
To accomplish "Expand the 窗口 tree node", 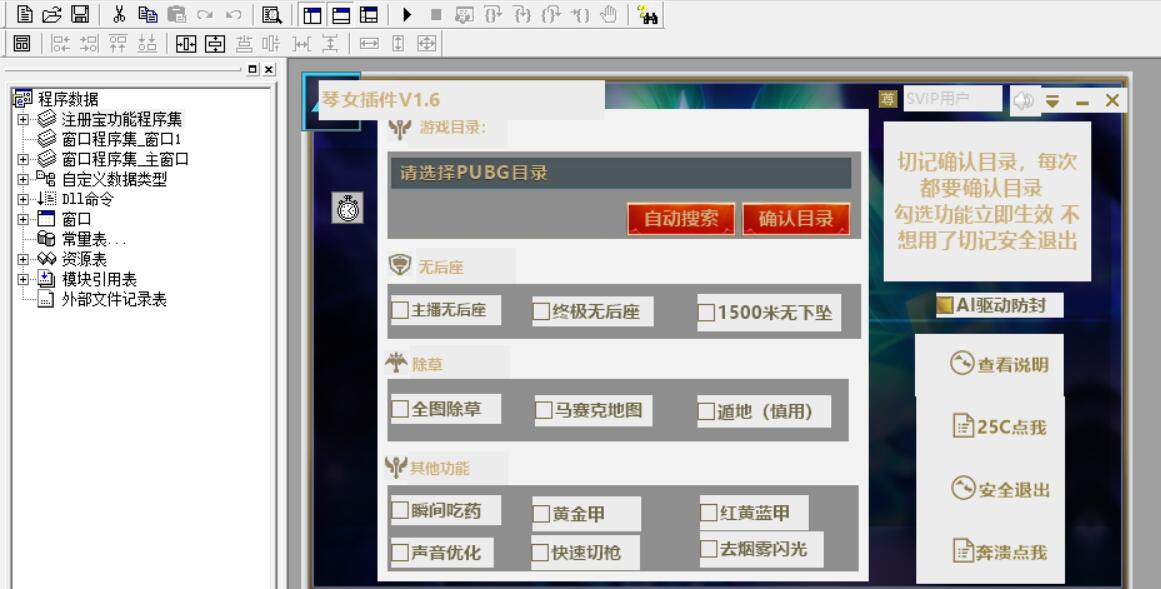I will click(23, 219).
